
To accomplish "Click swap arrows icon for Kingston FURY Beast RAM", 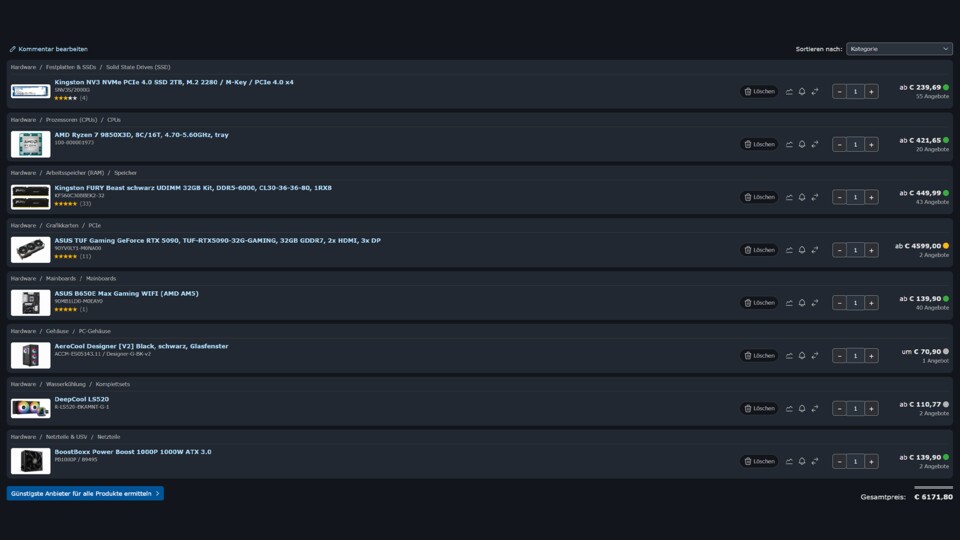I will click(x=815, y=197).
